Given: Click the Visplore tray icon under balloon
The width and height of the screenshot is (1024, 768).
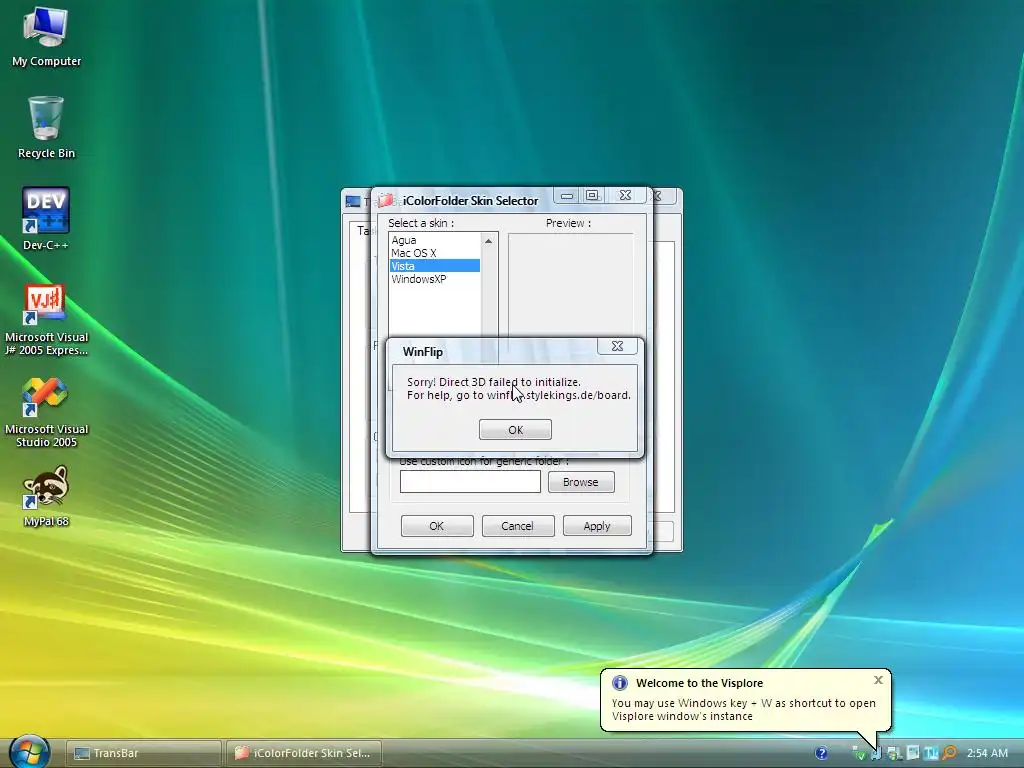Looking at the screenshot, I should coord(876,754).
